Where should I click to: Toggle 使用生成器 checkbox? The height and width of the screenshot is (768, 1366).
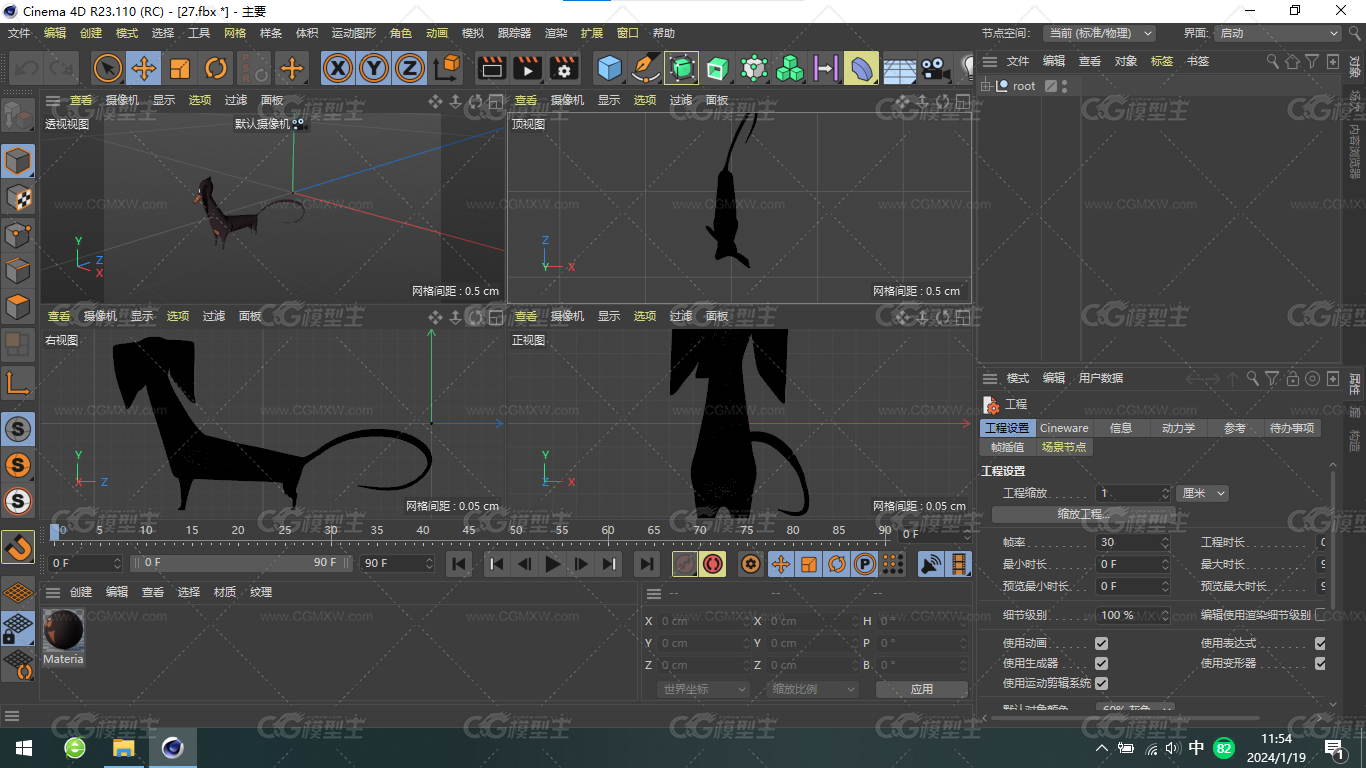click(1101, 663)
